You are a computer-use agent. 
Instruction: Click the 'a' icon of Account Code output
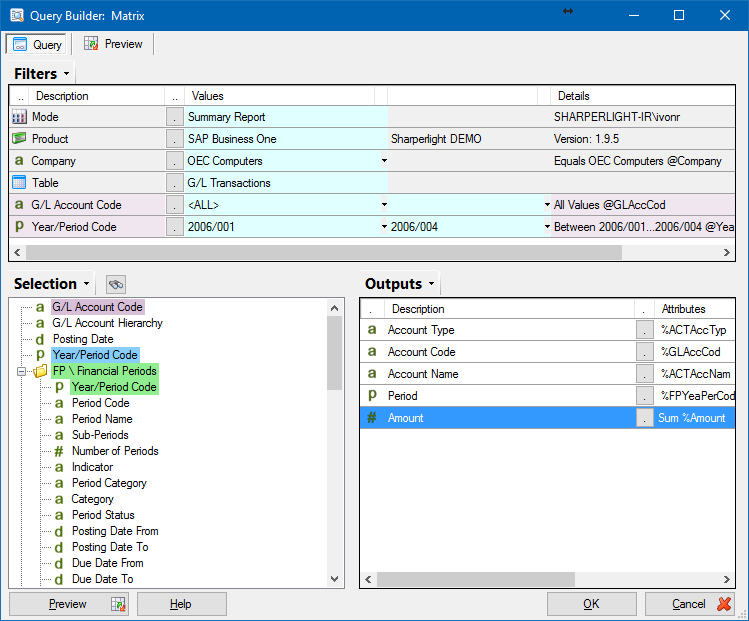pos(372,352)
